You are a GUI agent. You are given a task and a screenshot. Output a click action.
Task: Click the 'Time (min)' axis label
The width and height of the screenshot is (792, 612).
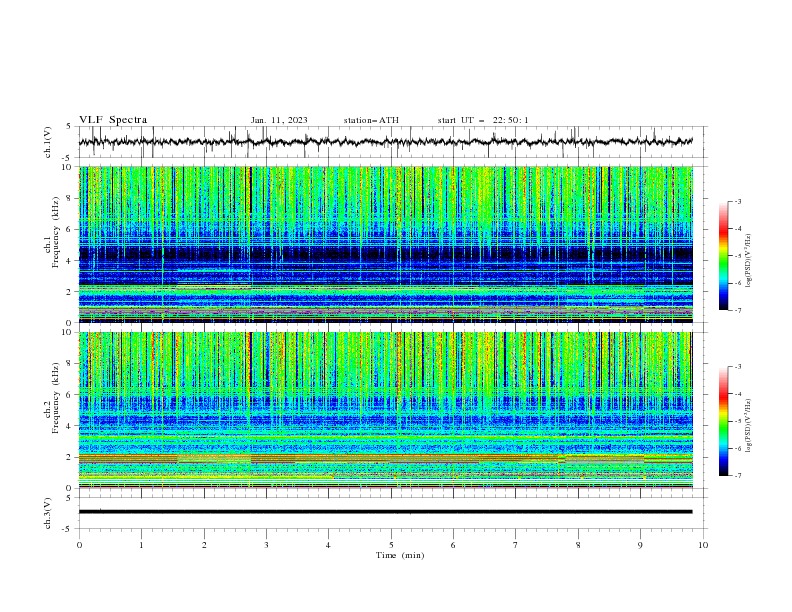[400, 555]
